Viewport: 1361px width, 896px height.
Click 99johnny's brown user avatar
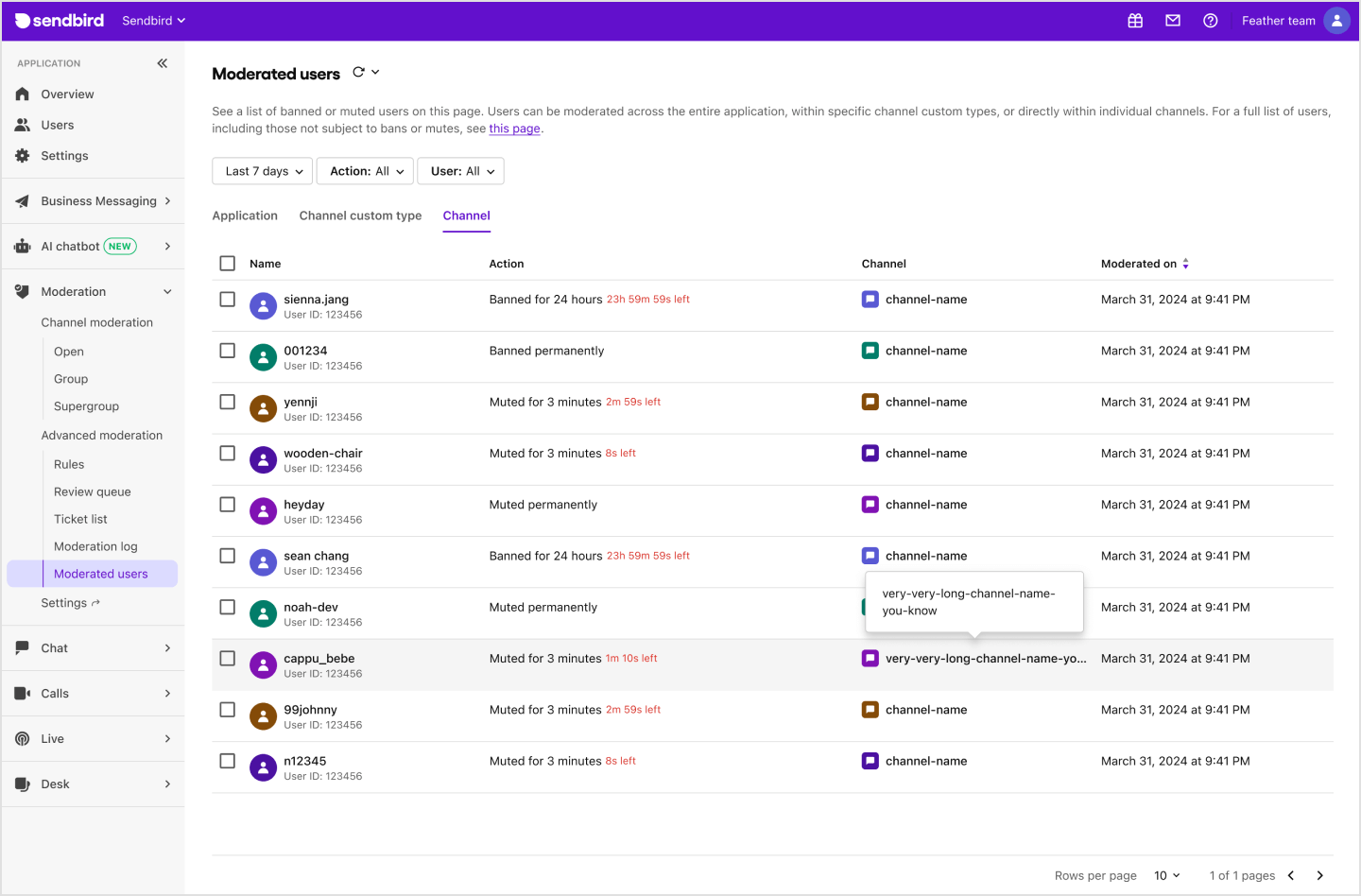point(263,716)
